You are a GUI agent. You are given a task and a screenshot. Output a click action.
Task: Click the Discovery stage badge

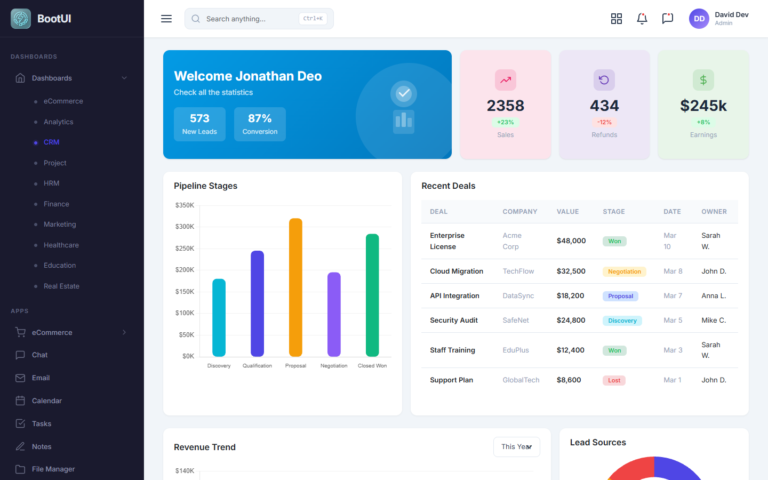coord(622,320)
